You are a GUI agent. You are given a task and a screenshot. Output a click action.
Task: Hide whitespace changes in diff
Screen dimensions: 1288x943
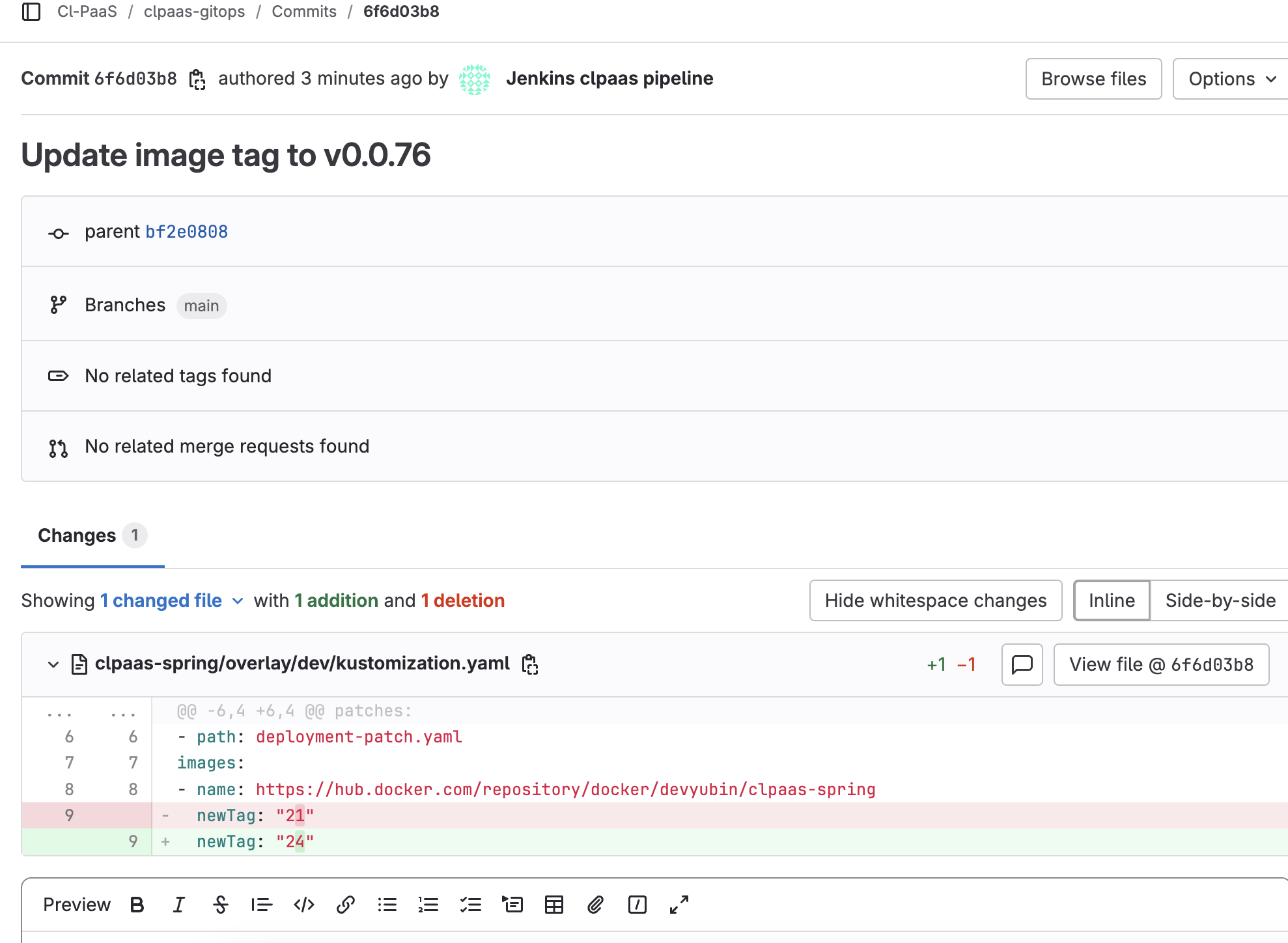935,600
